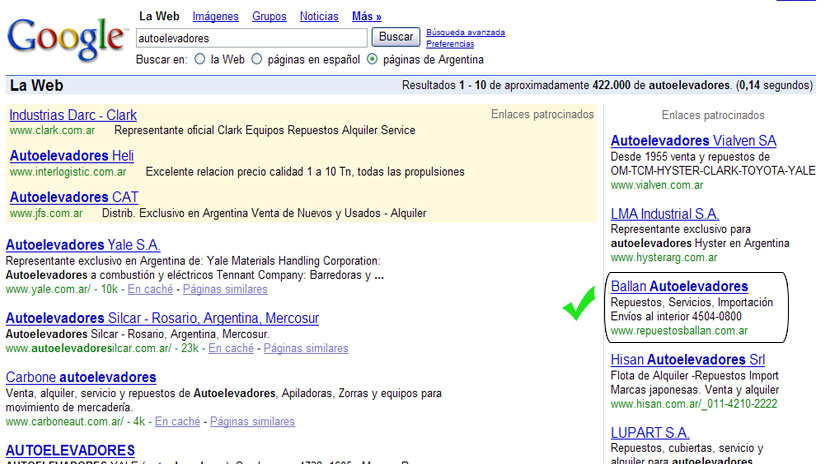822x464 pixels.
Task: Open result Carbone autoelevadores
Action: (x=81, y=377)
